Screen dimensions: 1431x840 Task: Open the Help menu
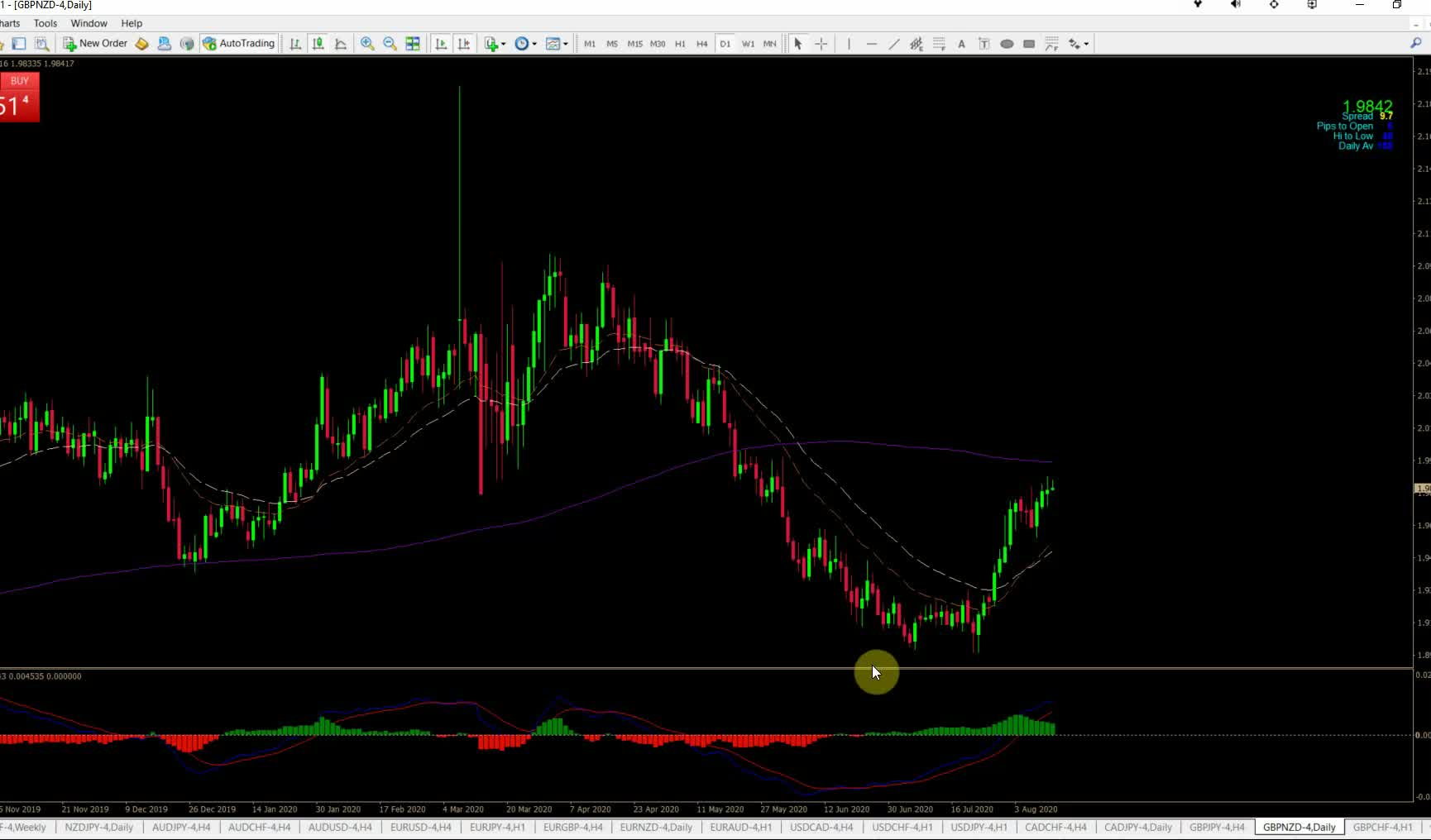click(132, 23)
